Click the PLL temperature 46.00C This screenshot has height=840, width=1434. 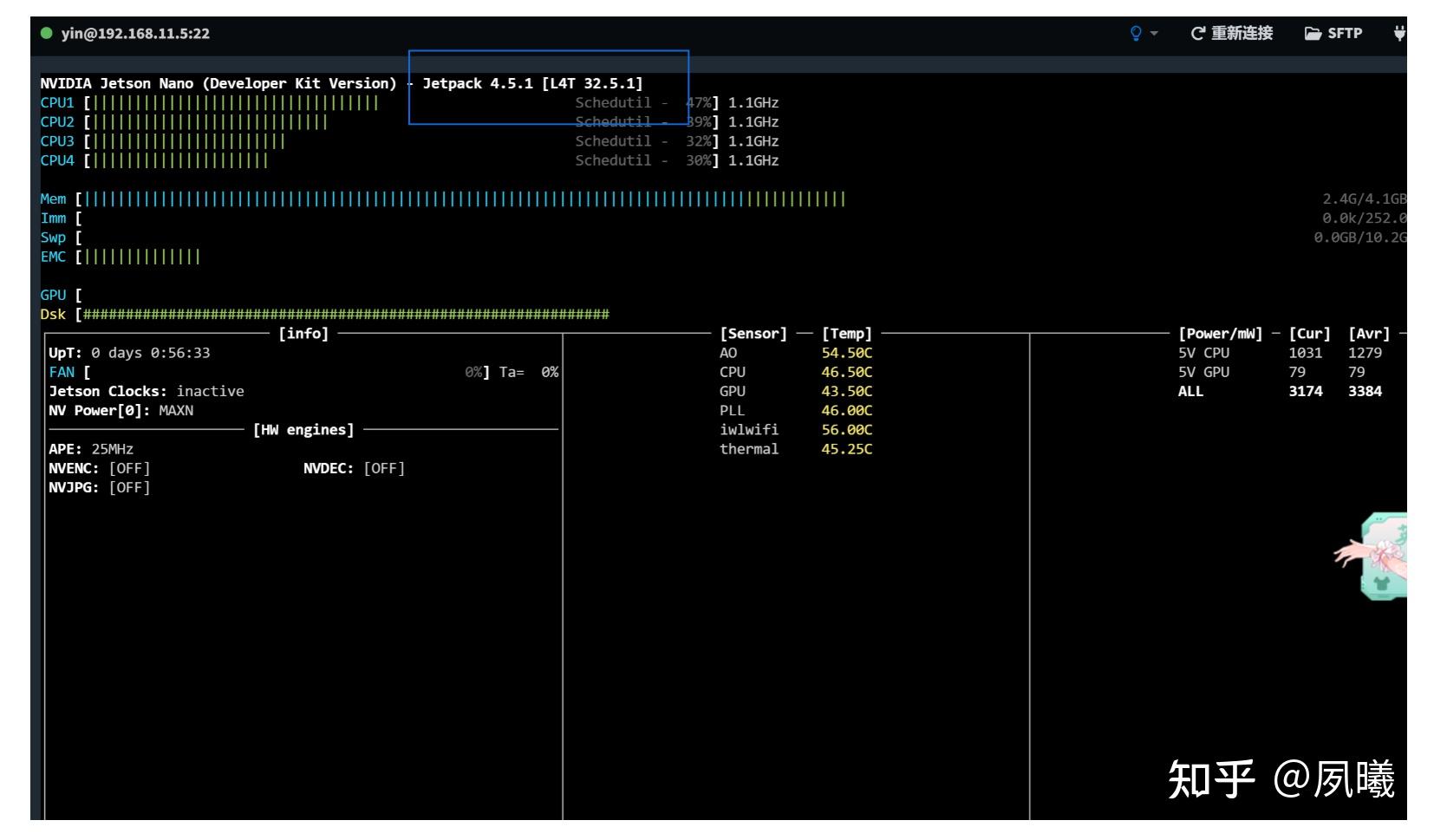pos(847,410)
